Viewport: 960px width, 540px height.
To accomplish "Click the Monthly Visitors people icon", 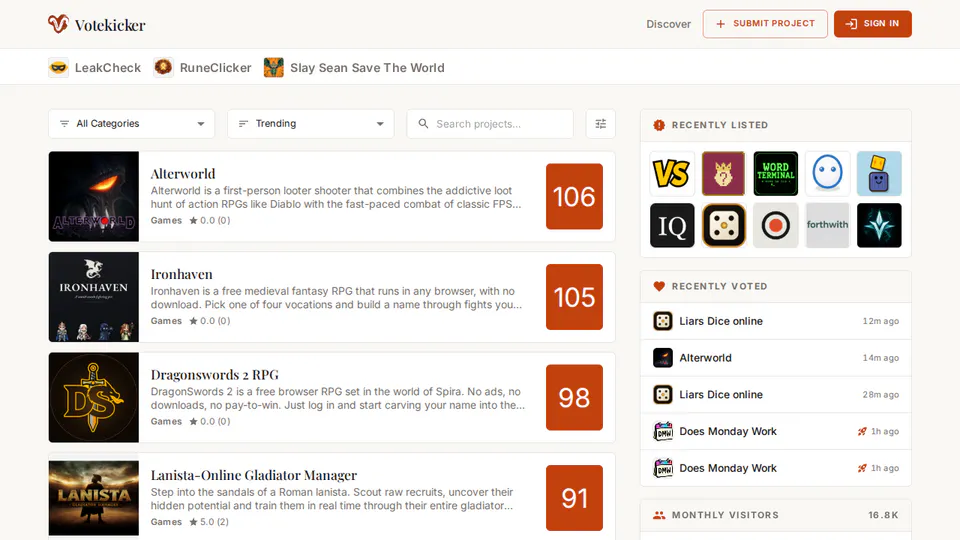I will pyautogui.click(x=659, y=516).
